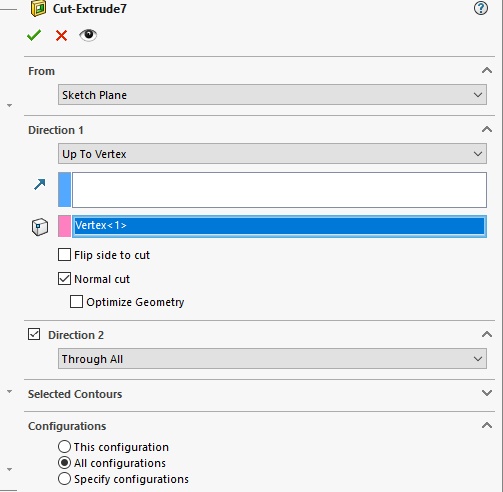Reverse direction using the blue arrow icon
The image size is (503, 492).
click(40, 184)
